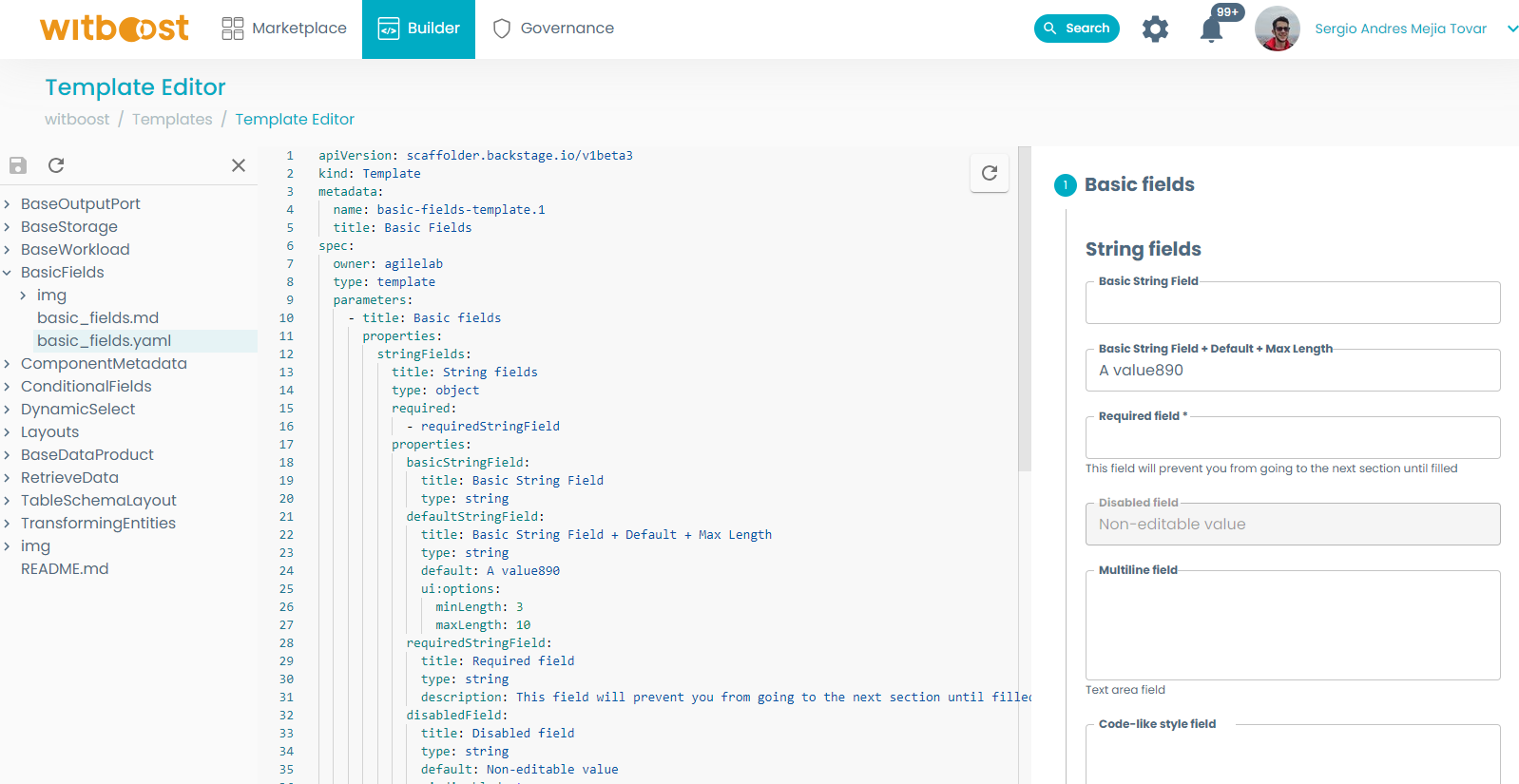Open the user account dropdown arrow

click(1511, 29)
